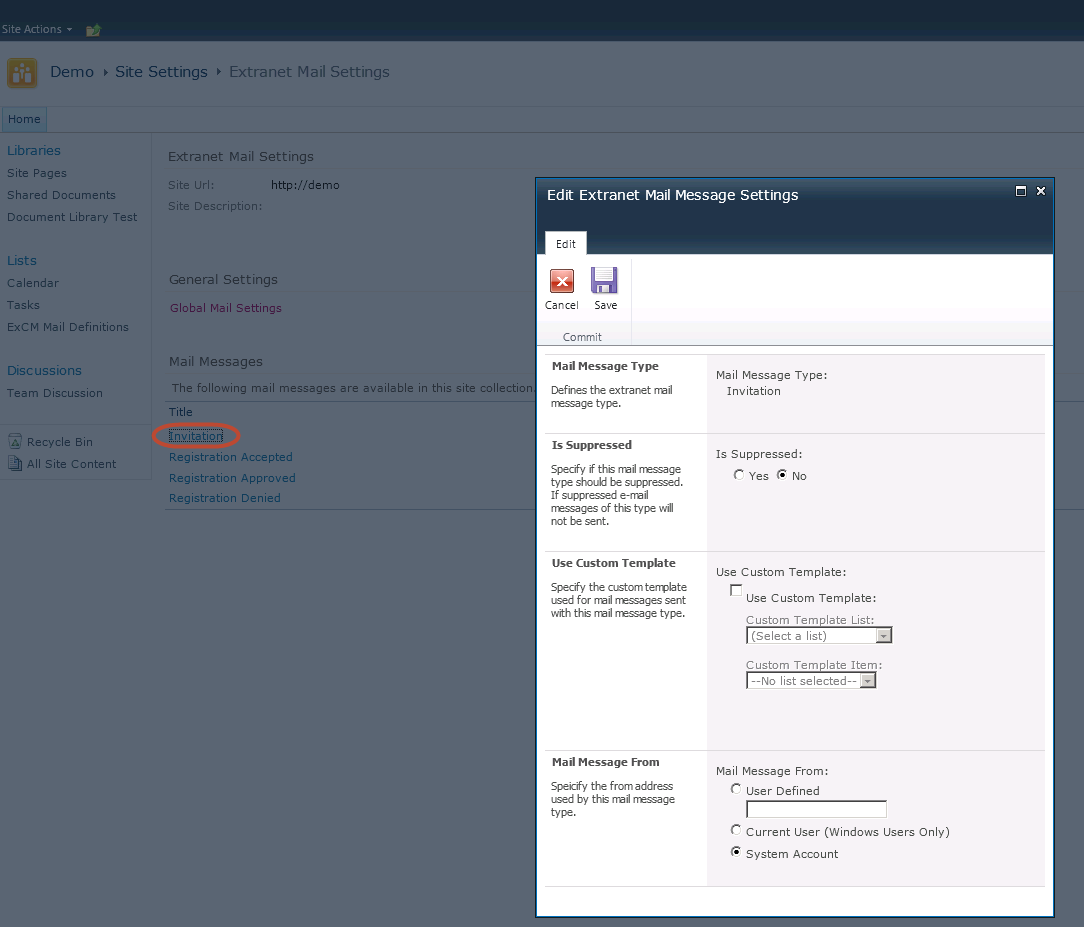The width and height of the screenshot is (1084, 927).
Task: Click the Demo site logo icon
Action: click(22, 73)
